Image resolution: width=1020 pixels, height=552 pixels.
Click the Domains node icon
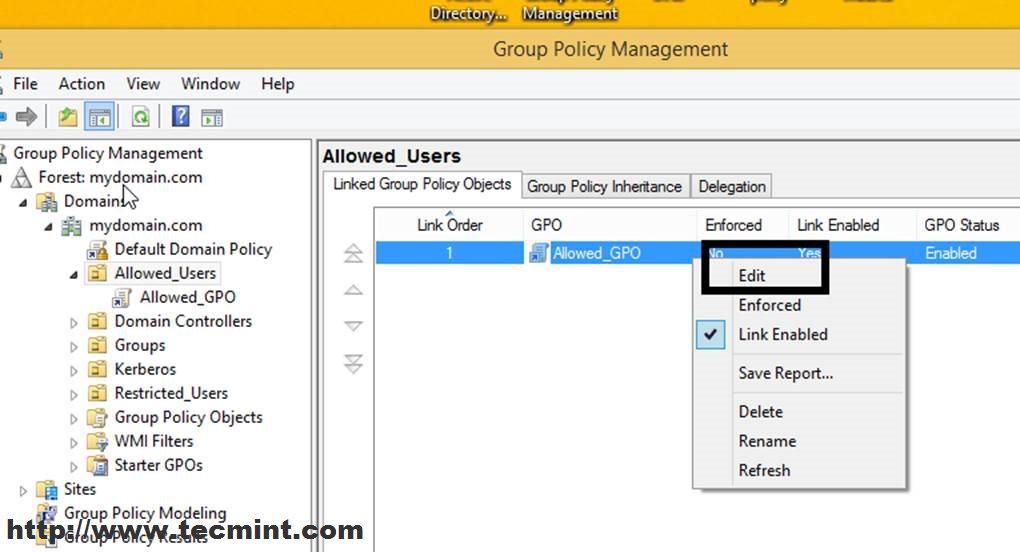[x=46, y=202]
